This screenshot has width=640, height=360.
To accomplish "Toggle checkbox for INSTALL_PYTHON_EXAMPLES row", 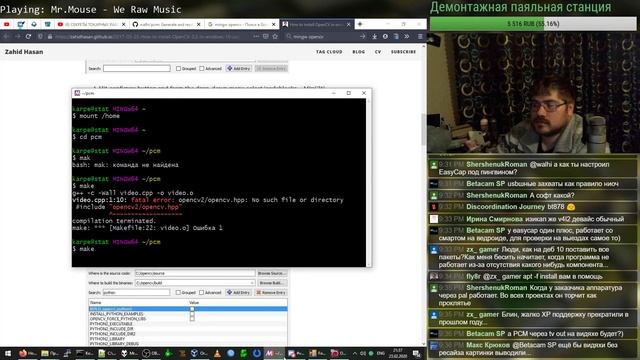I will (192, 314).
